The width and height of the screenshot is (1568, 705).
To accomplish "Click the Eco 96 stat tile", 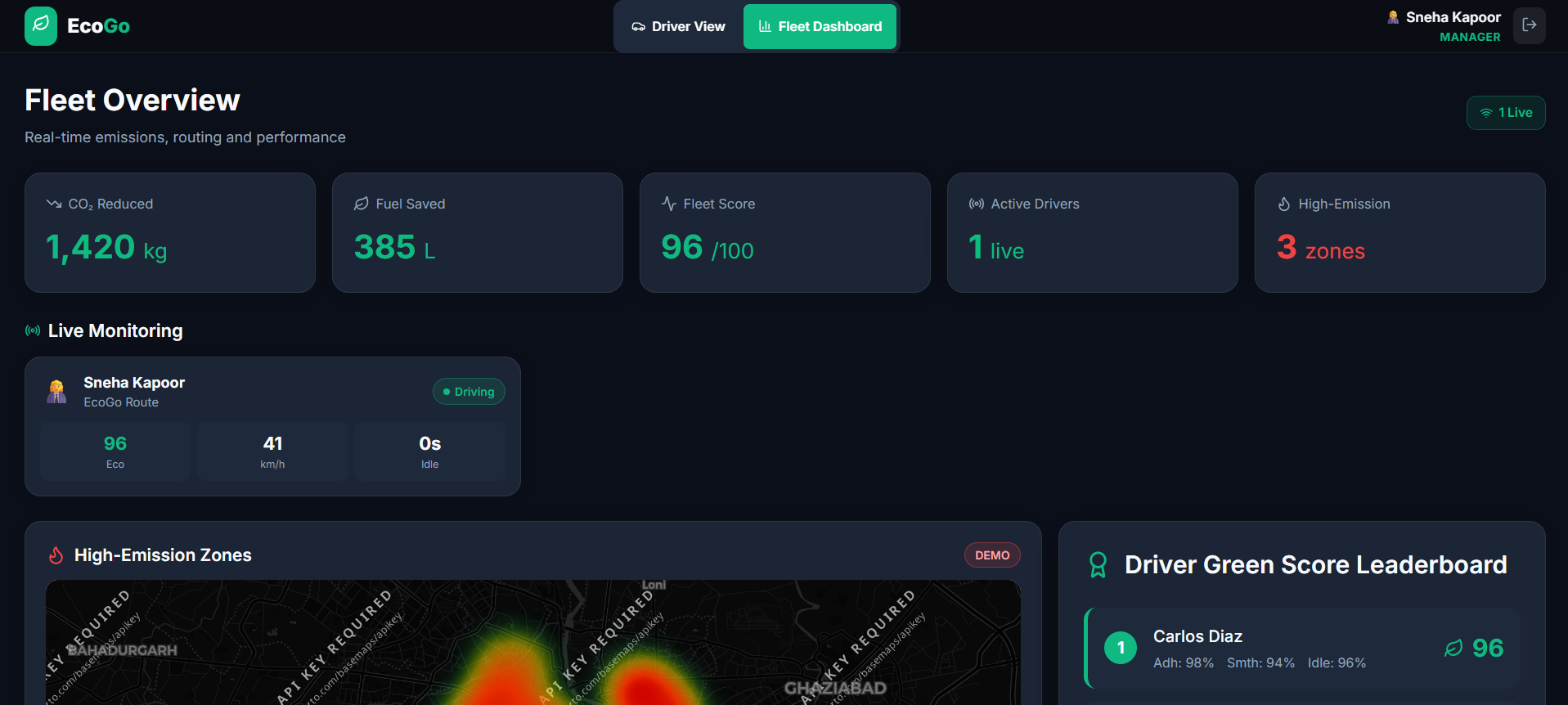I will tap(115, 451).
